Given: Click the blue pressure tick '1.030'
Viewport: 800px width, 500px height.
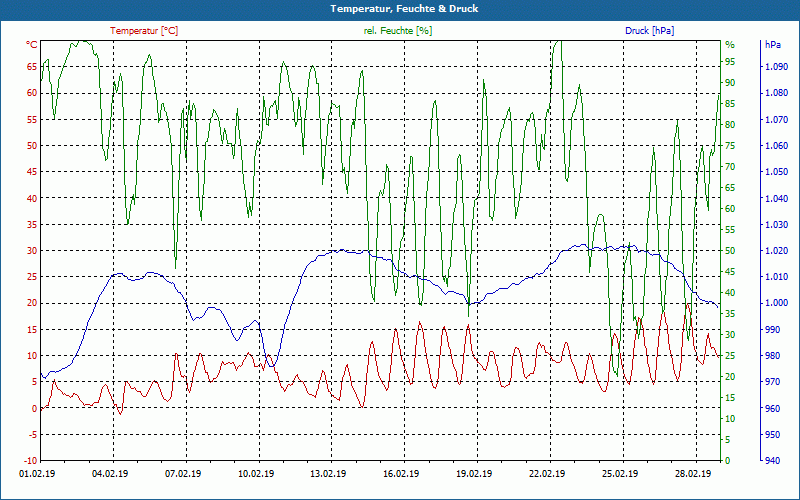Looking at the screenshot, I should click(776, 224).
